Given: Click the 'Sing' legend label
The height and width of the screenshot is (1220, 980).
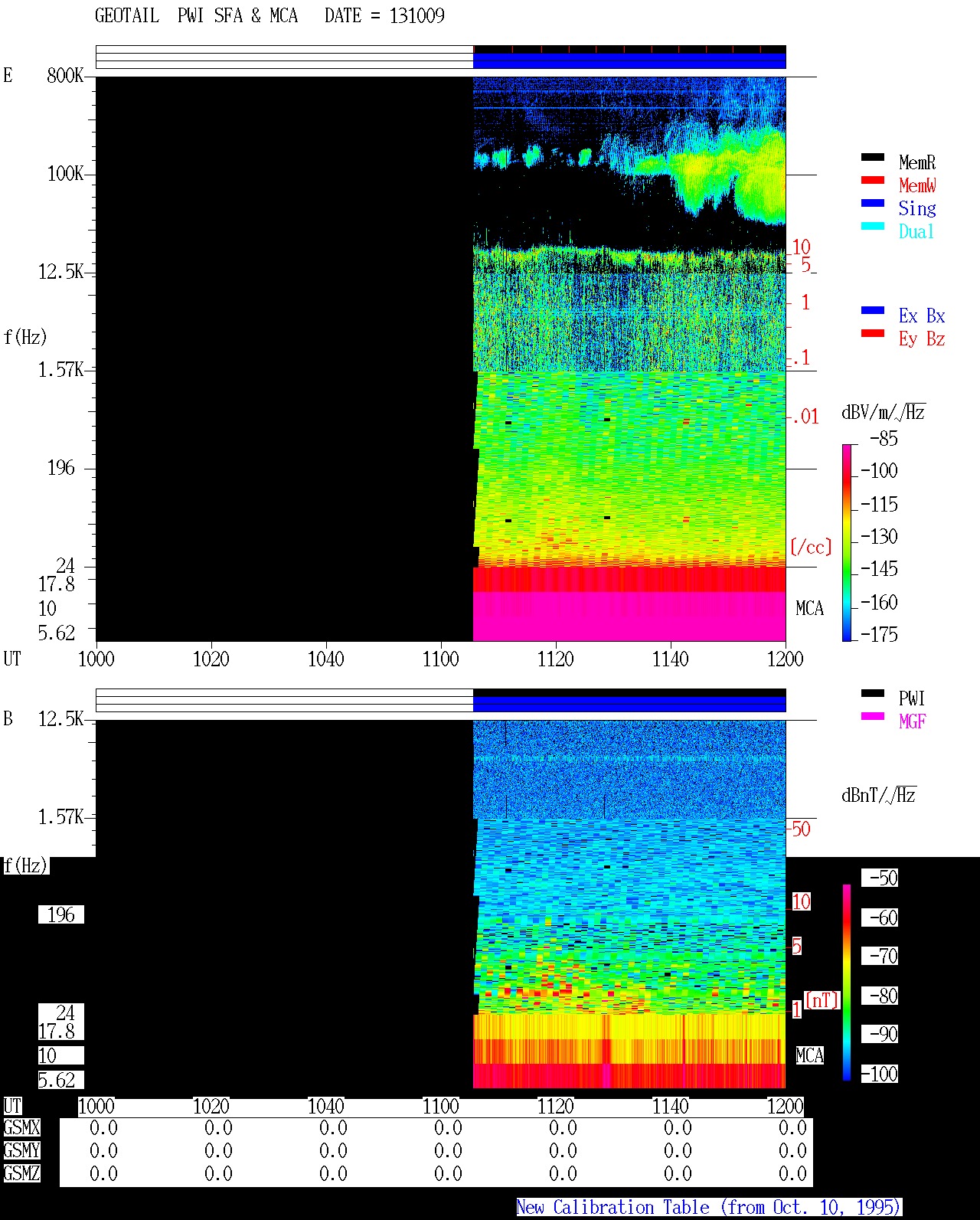Looking at the screenshot, I should [917, 208].
